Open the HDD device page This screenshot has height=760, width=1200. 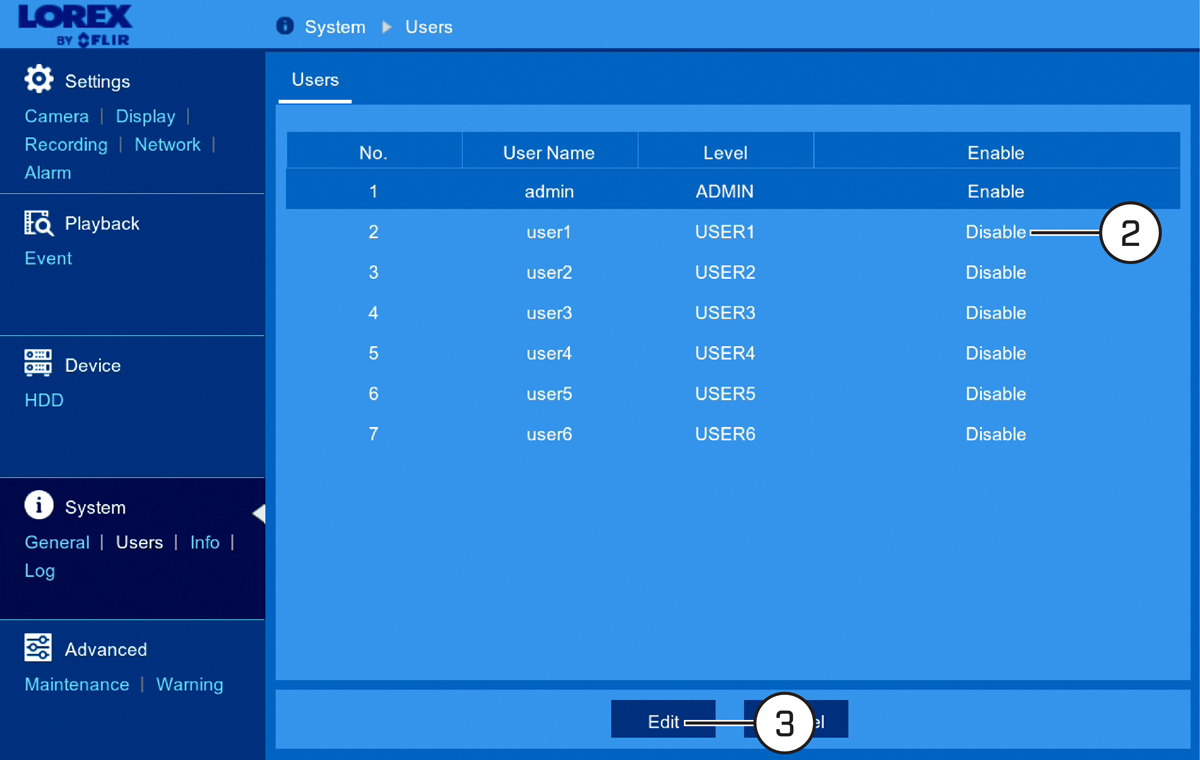pos(44,400)
